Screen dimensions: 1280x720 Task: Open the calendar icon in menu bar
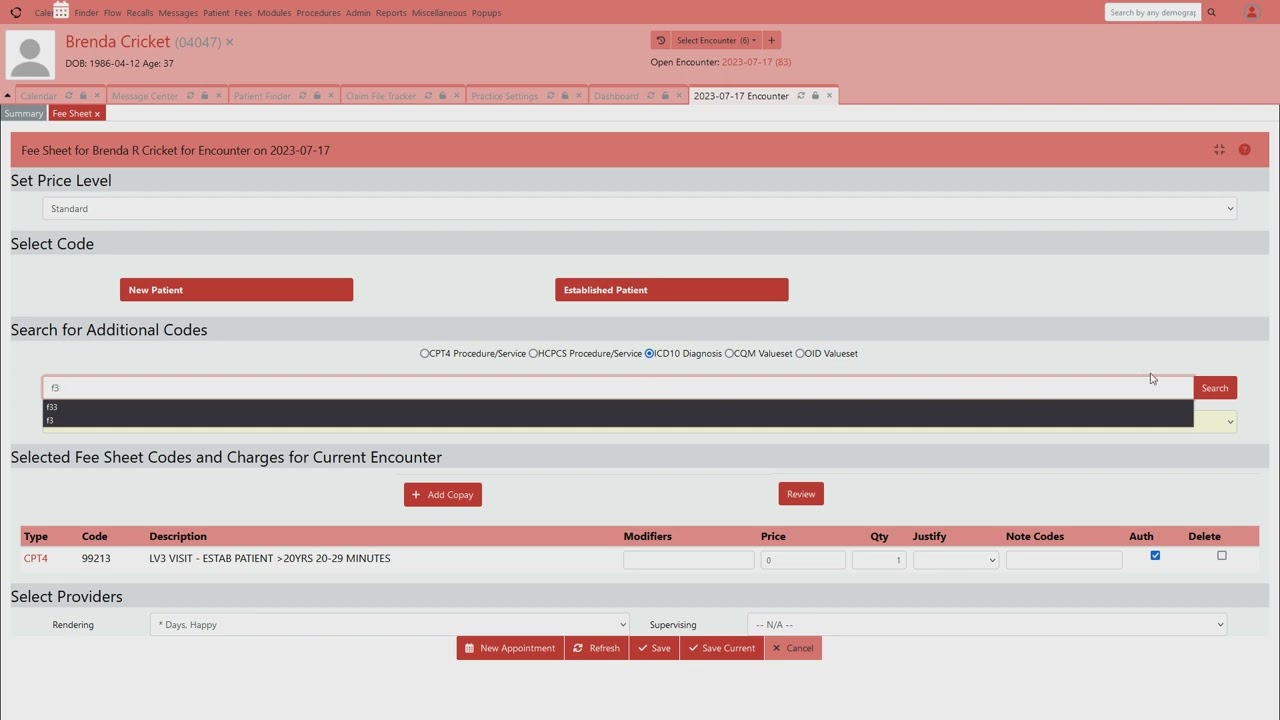pyautogui.click(x=61, y=11)
